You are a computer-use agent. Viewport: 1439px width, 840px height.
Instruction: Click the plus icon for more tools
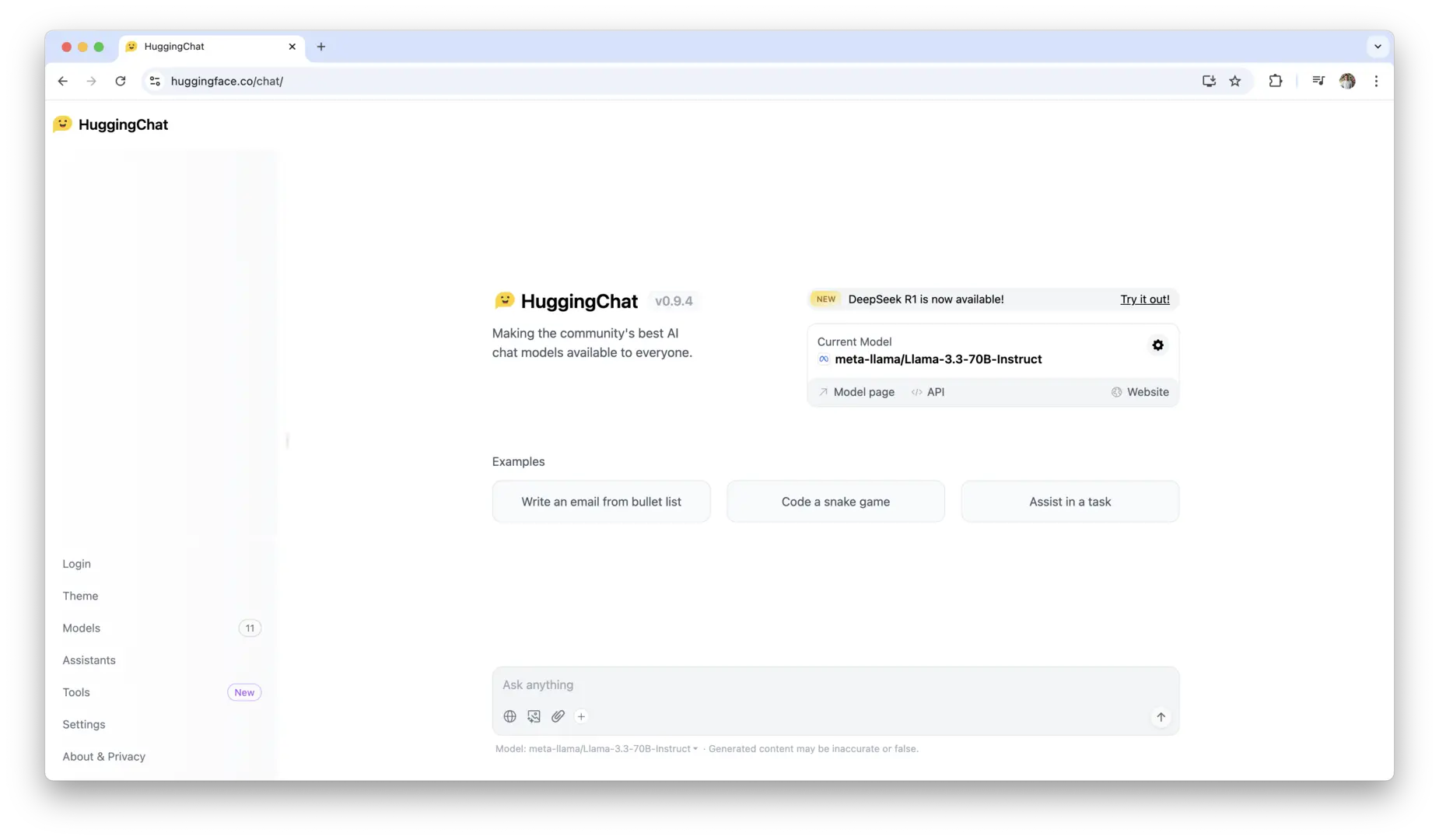pos(581,716)
